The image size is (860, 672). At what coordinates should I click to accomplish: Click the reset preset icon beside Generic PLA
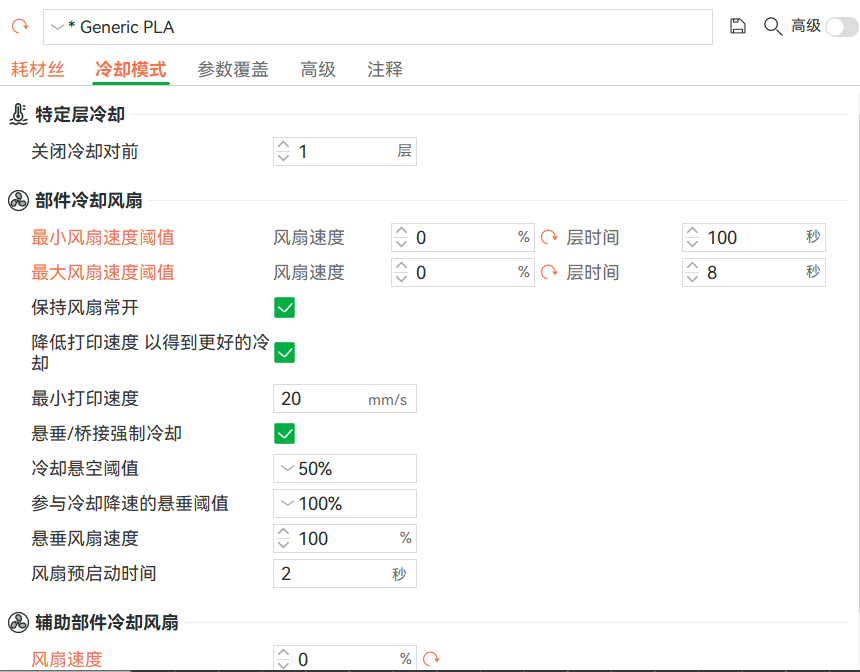pos(20,26)
